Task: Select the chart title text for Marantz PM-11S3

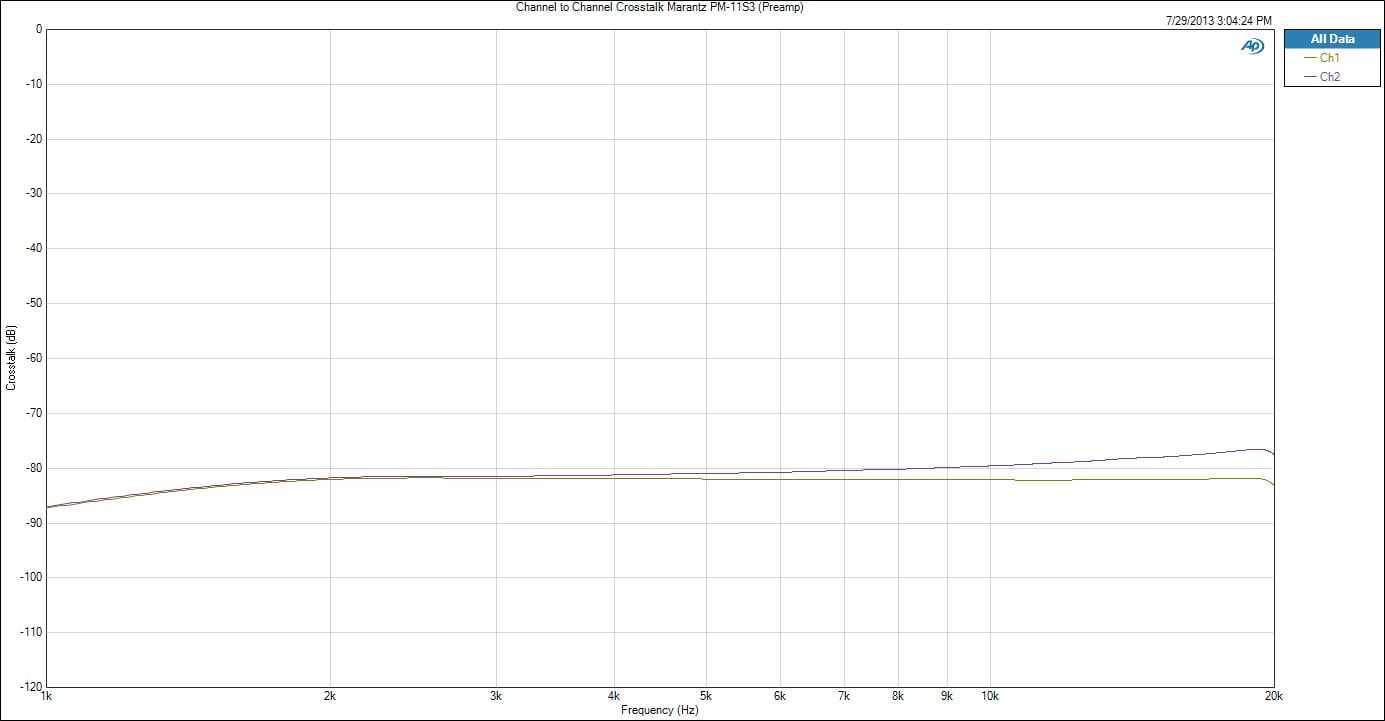Action: pyautogui.click(x=659, y=7)
